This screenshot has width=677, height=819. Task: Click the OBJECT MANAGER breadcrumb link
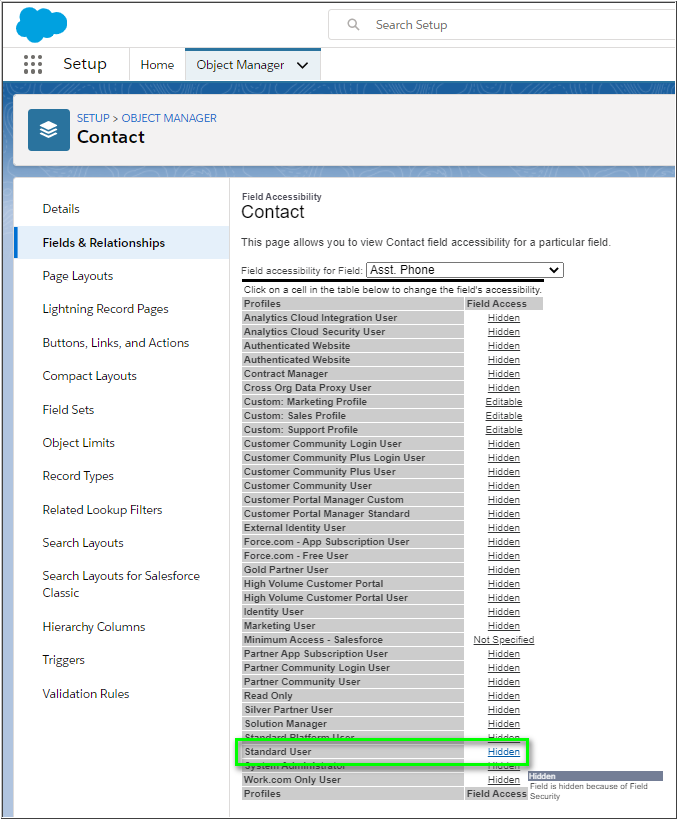click(x=169, y=118)
